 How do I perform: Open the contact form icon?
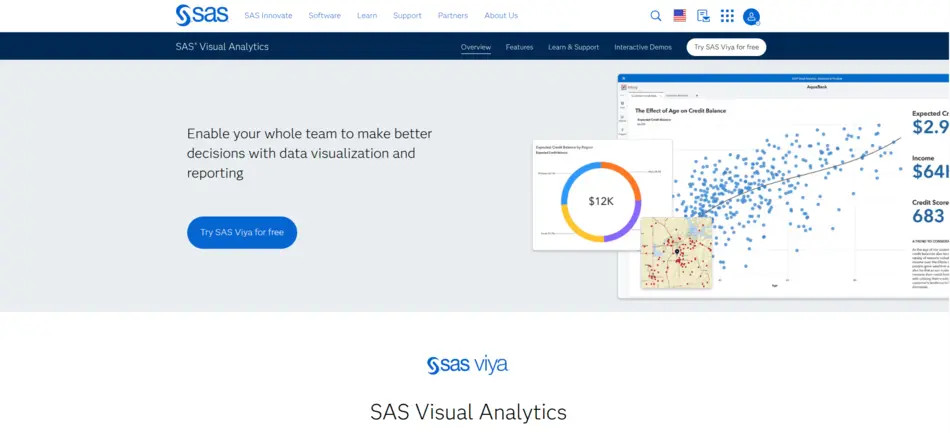pos(703,16)
